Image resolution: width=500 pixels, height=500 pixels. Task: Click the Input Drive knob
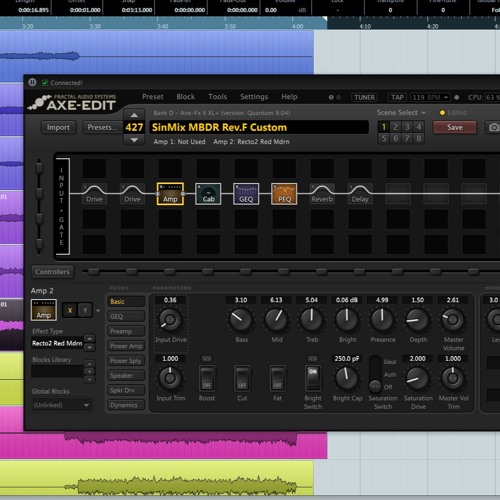[170, 320]
